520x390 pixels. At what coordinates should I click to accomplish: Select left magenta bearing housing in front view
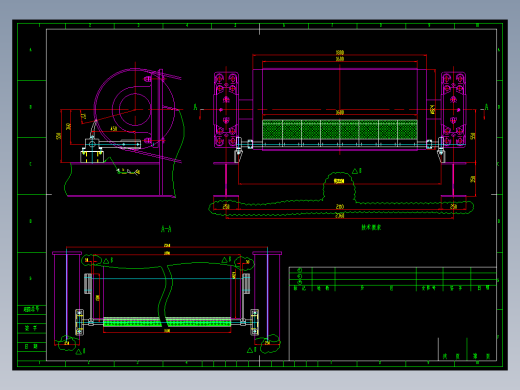[226, 110]
